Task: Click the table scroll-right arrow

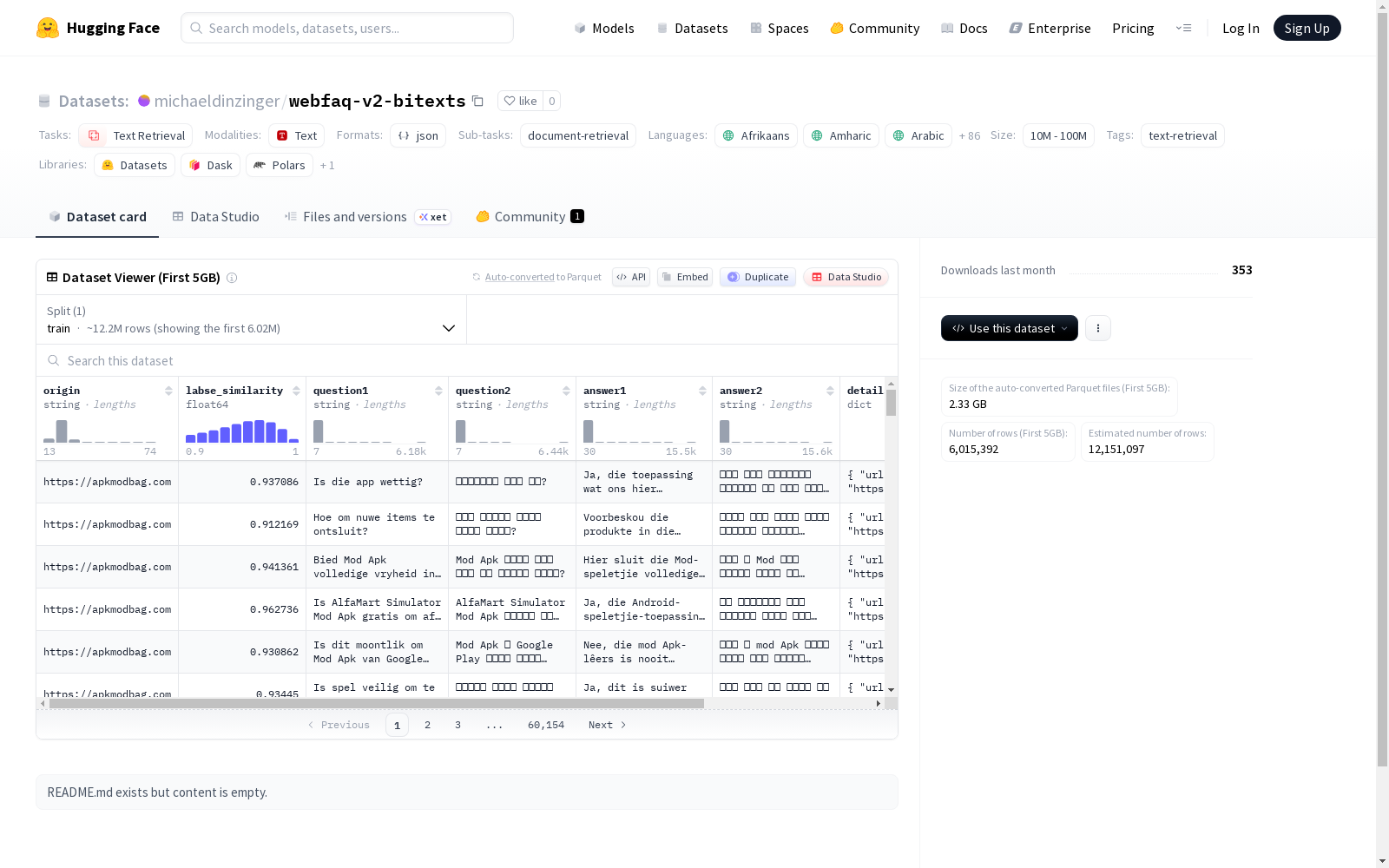Action: pos(879,703)
